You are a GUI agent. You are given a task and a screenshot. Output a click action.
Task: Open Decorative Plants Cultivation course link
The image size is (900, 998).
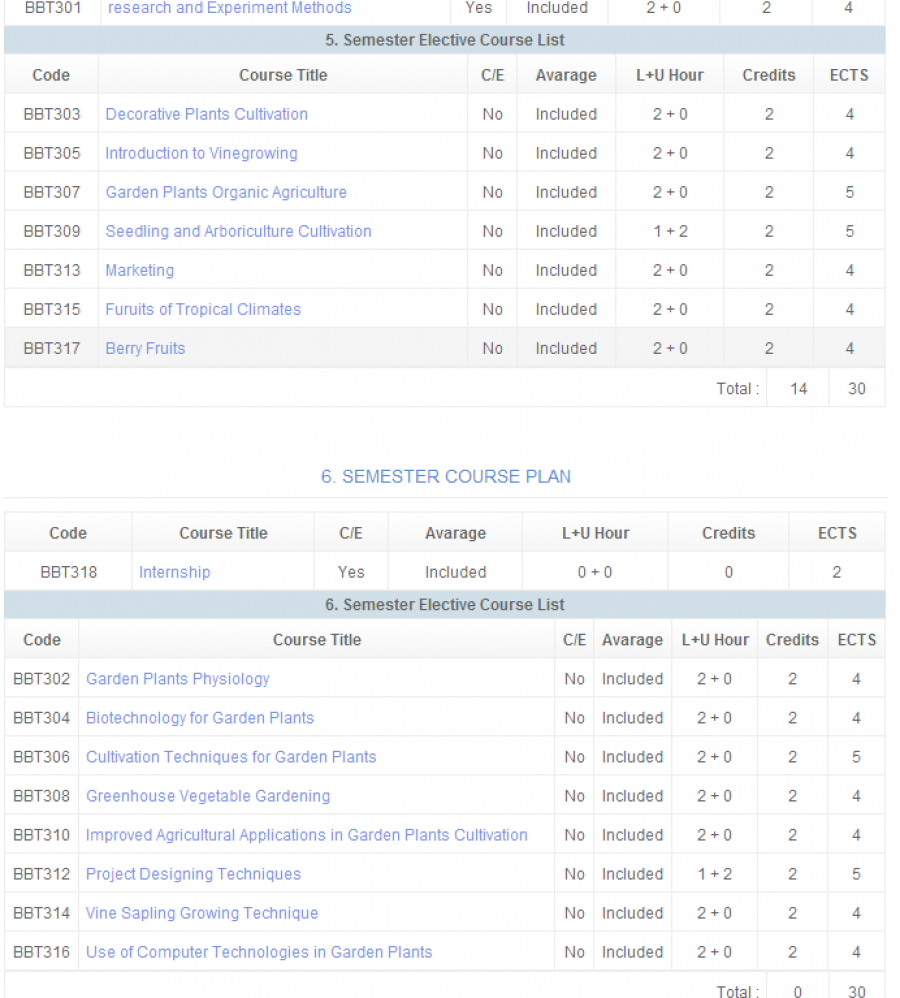tap(206, 114)
